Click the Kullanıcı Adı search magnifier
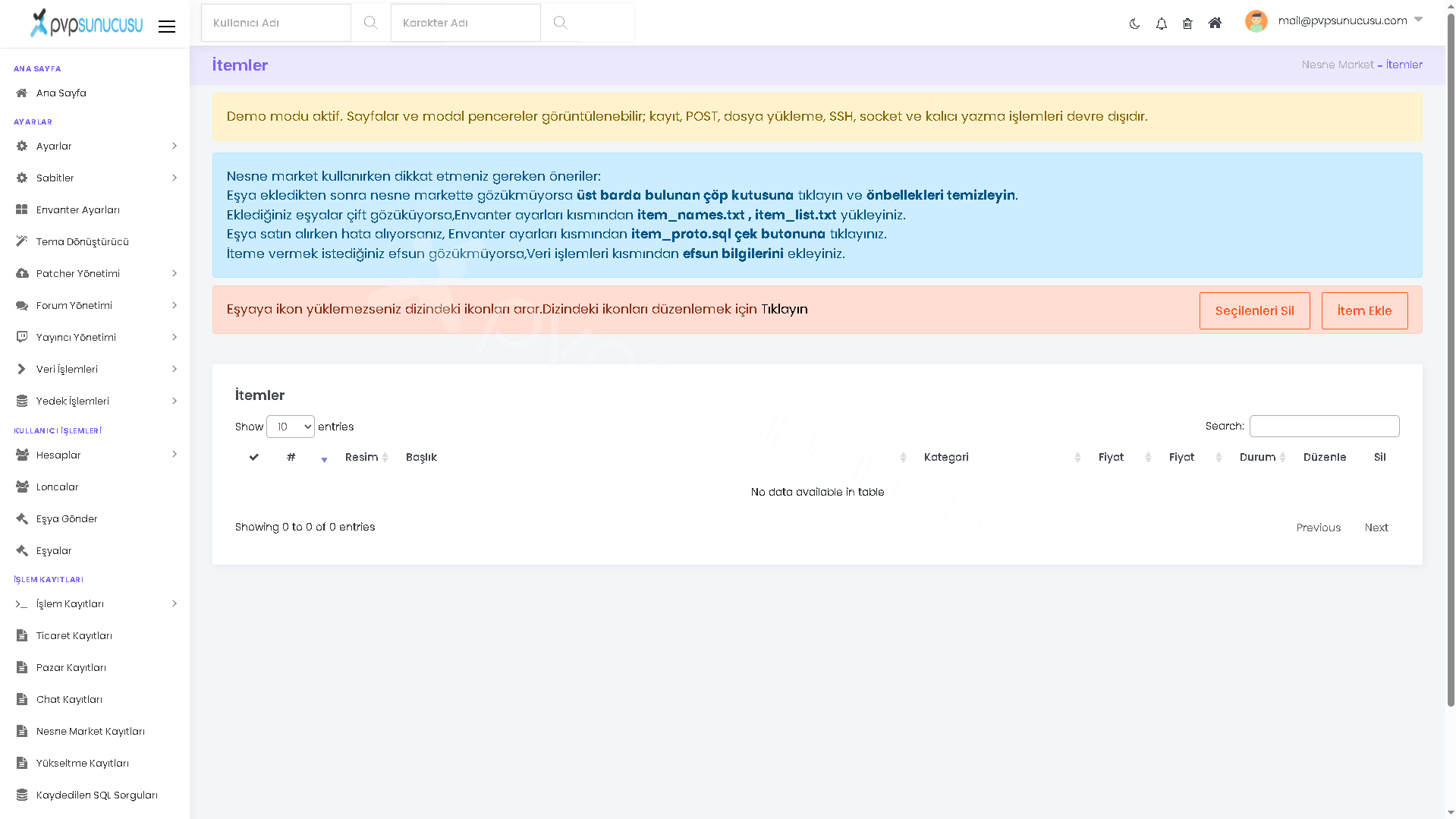This screenshot has height=819, width=1456. 370,23
